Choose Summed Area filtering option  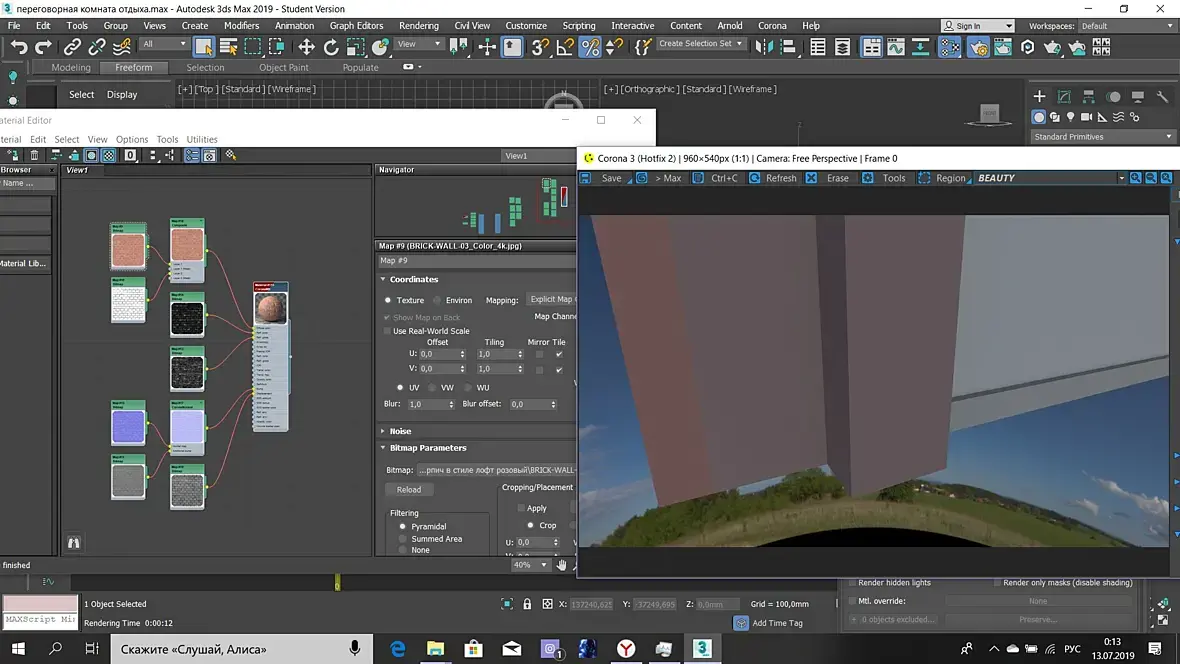[x=404, y=539]
